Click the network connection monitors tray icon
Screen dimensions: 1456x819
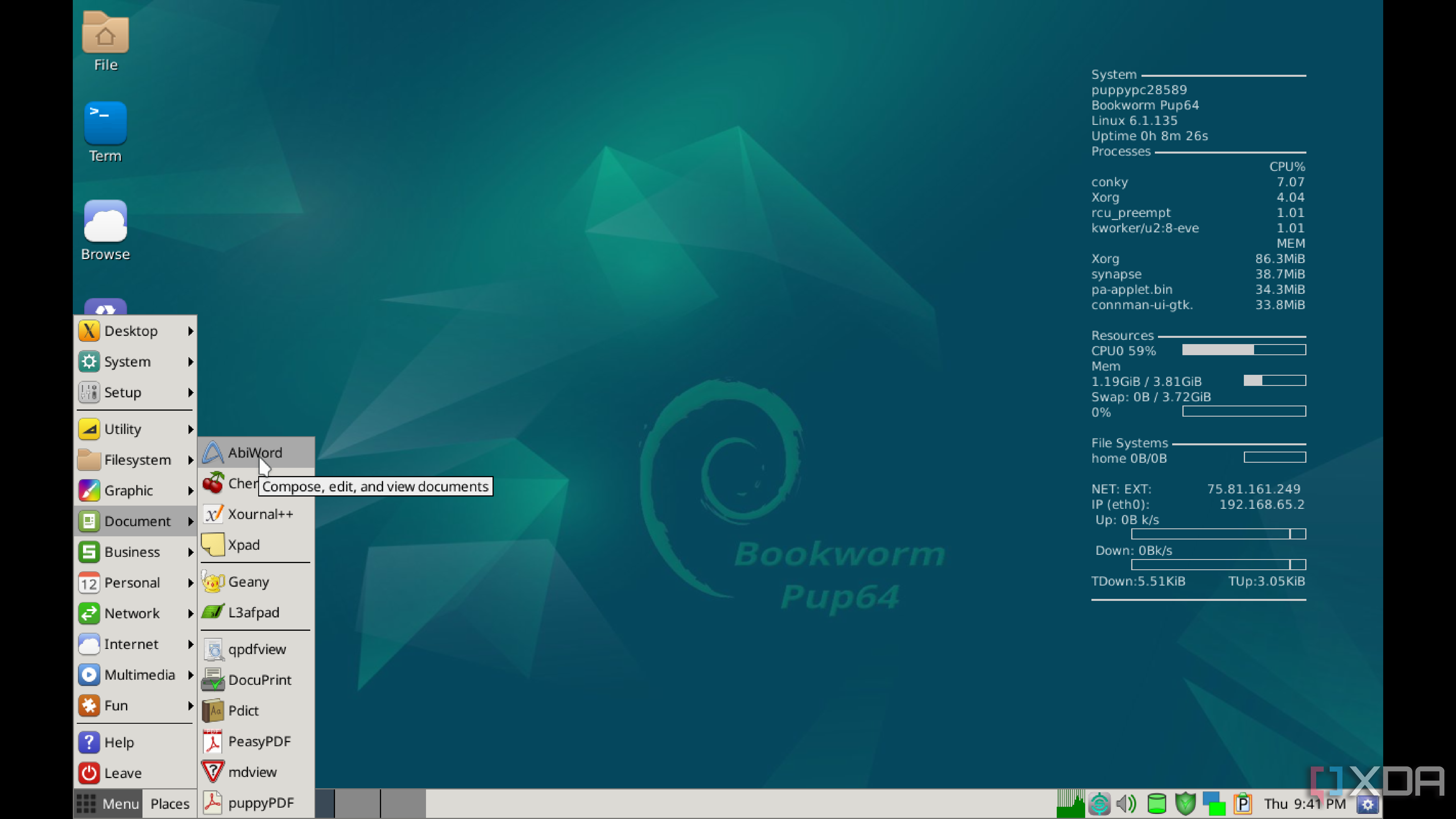click(x=1213, y=803)
